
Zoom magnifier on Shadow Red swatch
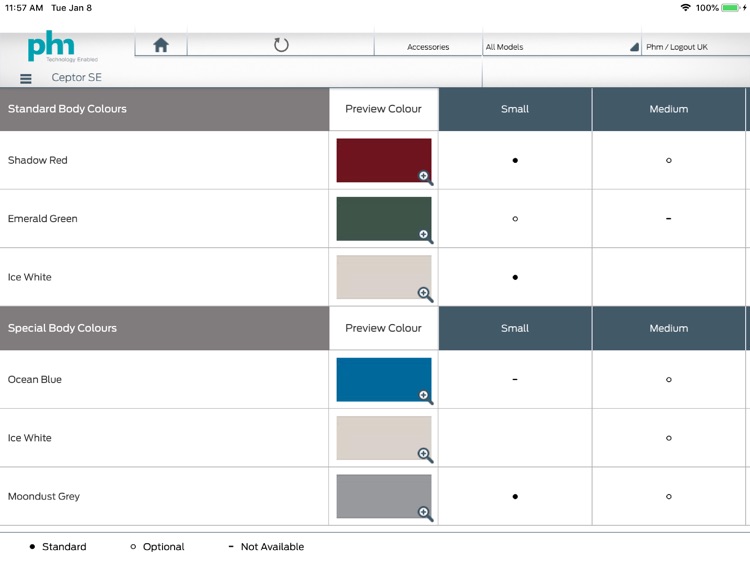pos(425,177)
